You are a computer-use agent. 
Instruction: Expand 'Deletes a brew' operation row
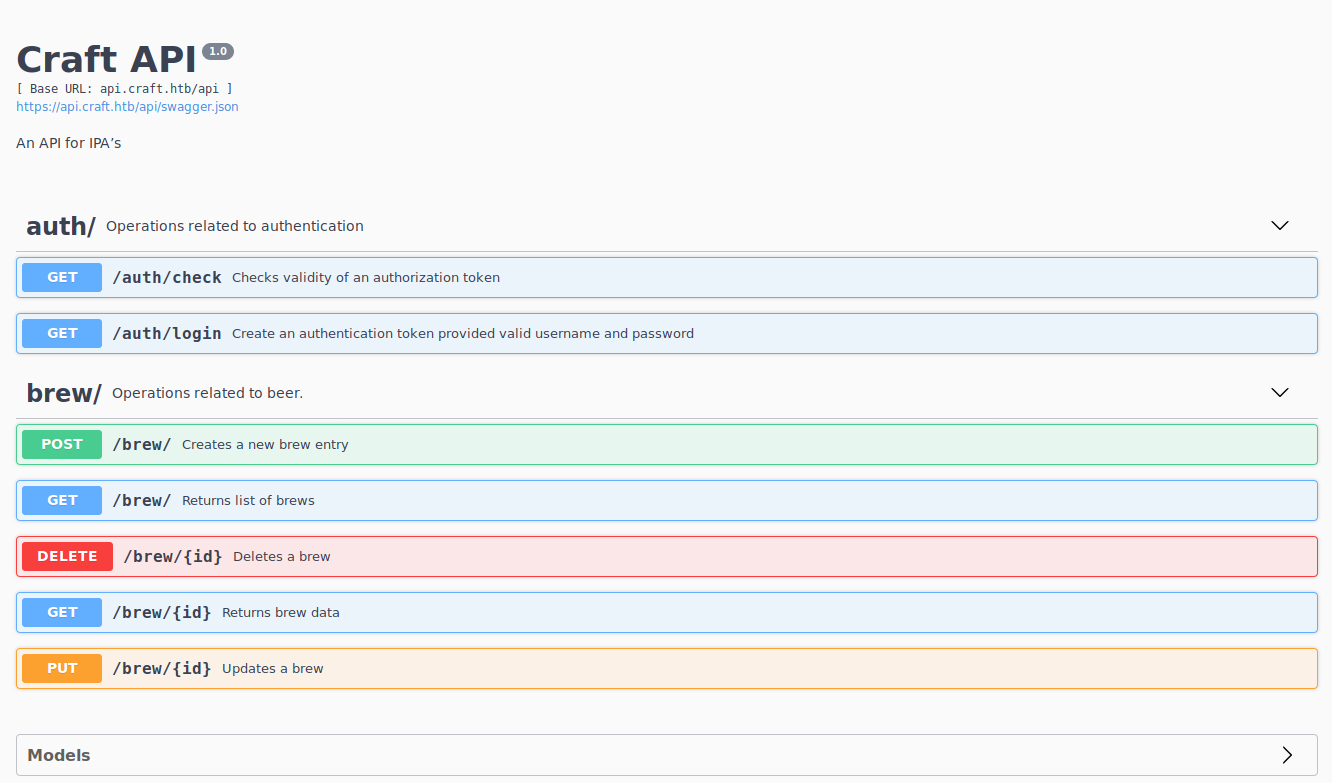click(281, 556)
